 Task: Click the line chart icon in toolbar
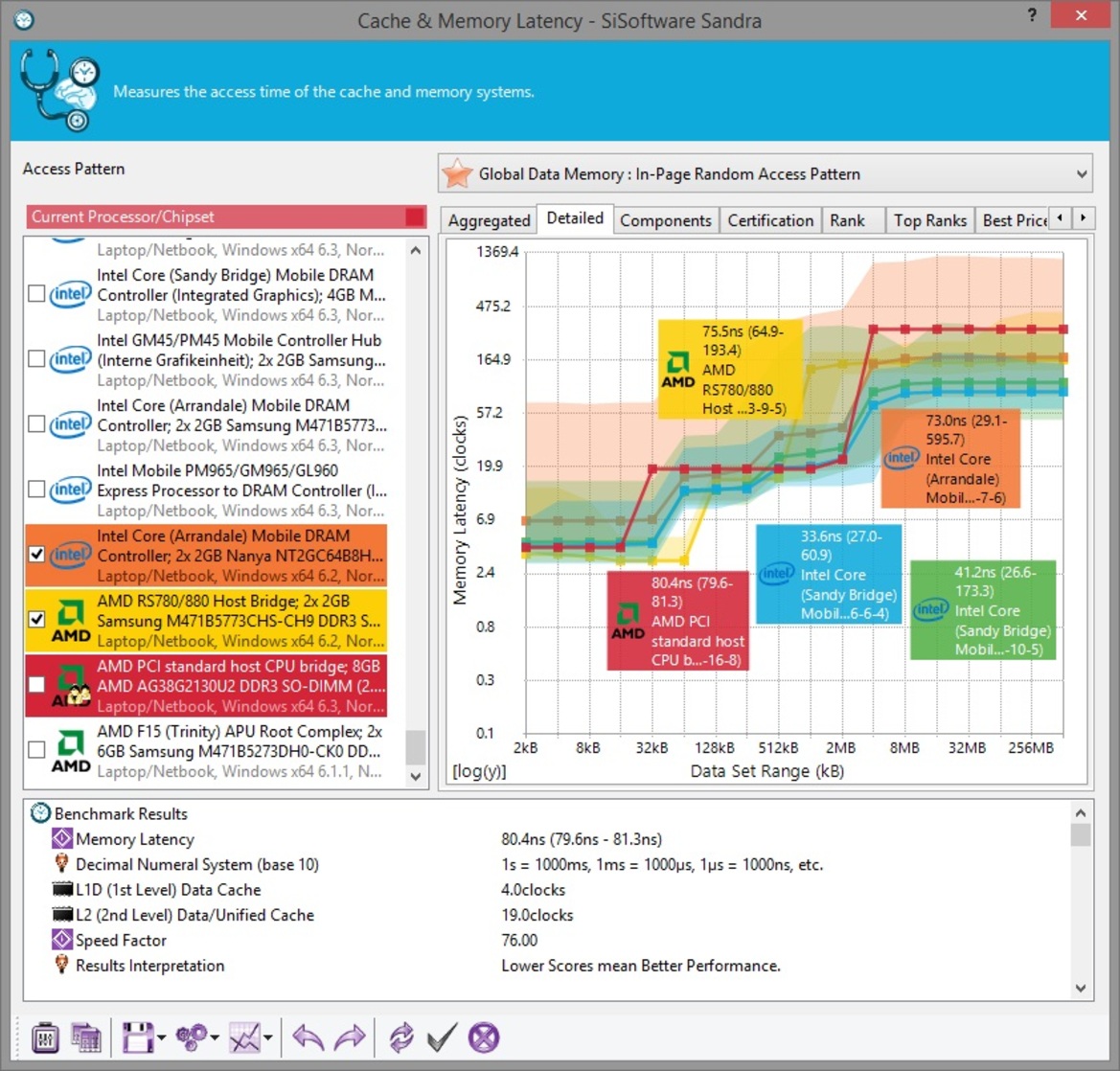(245, 1037)
